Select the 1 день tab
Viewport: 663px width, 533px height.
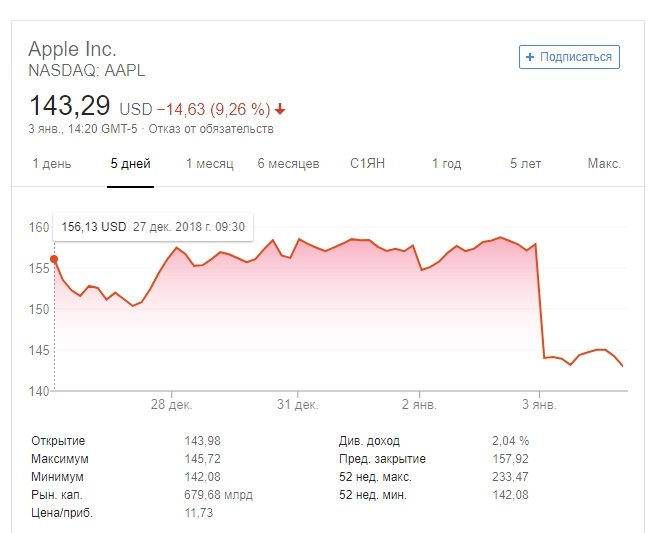point(52,164)
